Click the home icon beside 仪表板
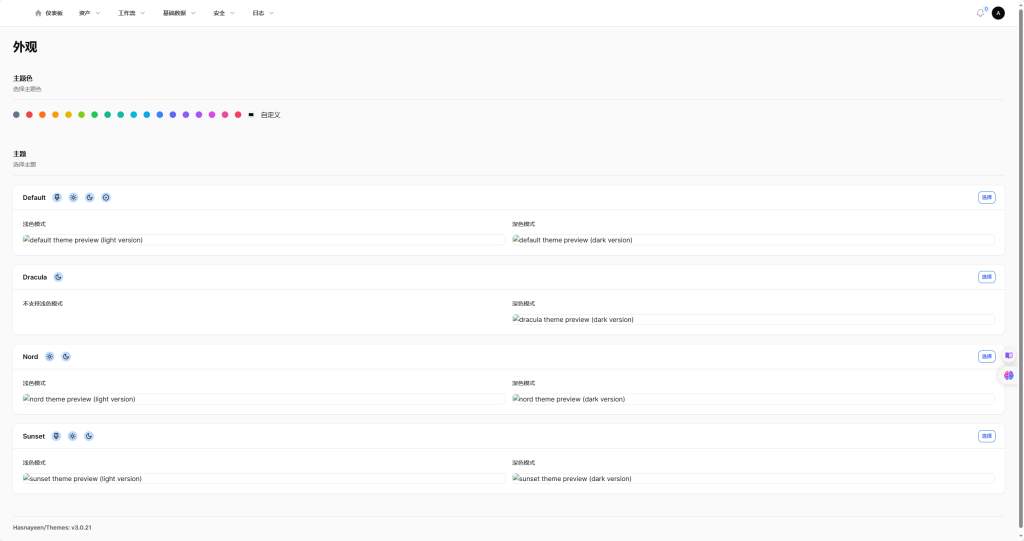1024x541 pixels. (x=38, y=13)
